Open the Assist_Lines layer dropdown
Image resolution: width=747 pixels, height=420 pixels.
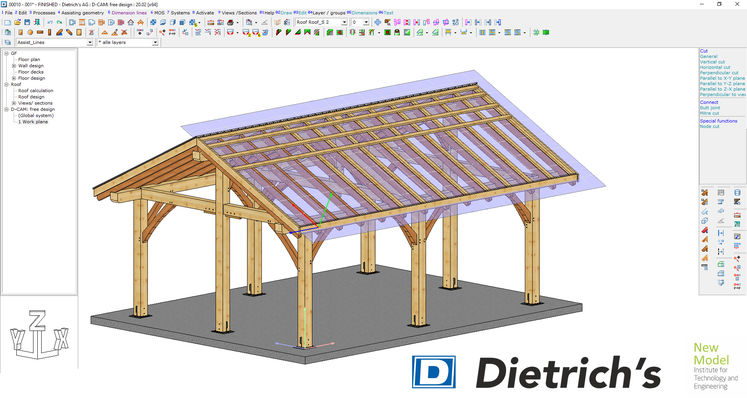tap(90, 44)
